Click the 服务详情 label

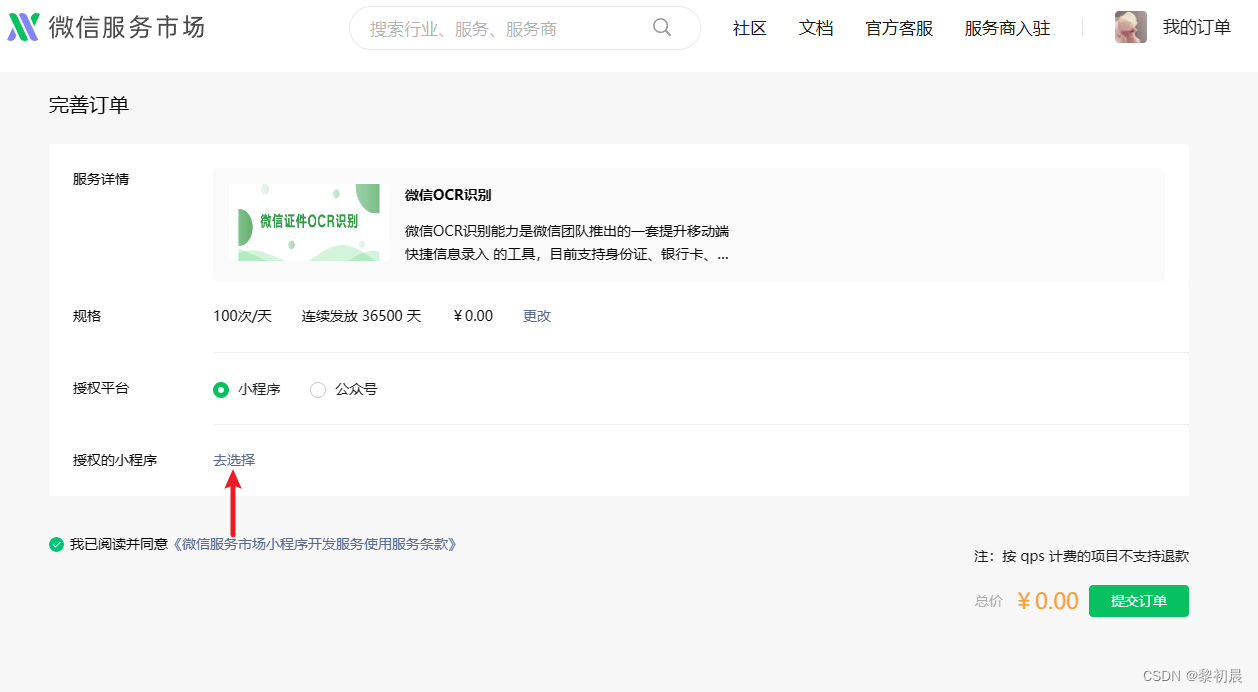pyautogui.click(x=101, y=180)
